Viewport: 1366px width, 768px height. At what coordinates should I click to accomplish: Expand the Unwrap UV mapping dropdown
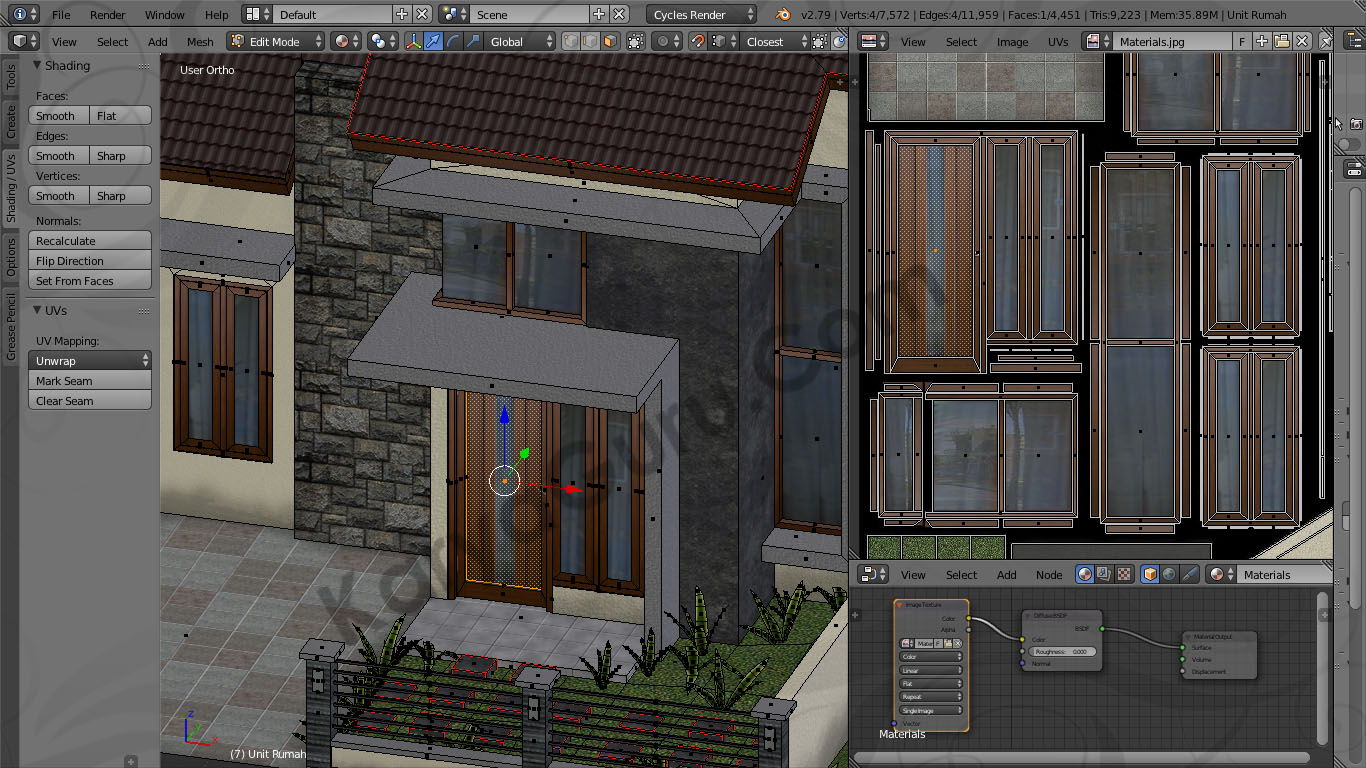(x=90, y=361)
